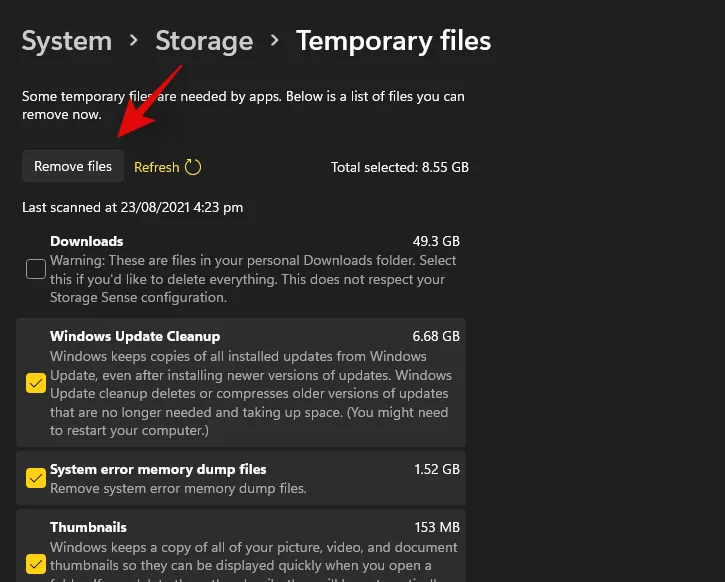Screen dimensions: 725x582
Task: Click the circular refresh icon
Action: [194, 167]
